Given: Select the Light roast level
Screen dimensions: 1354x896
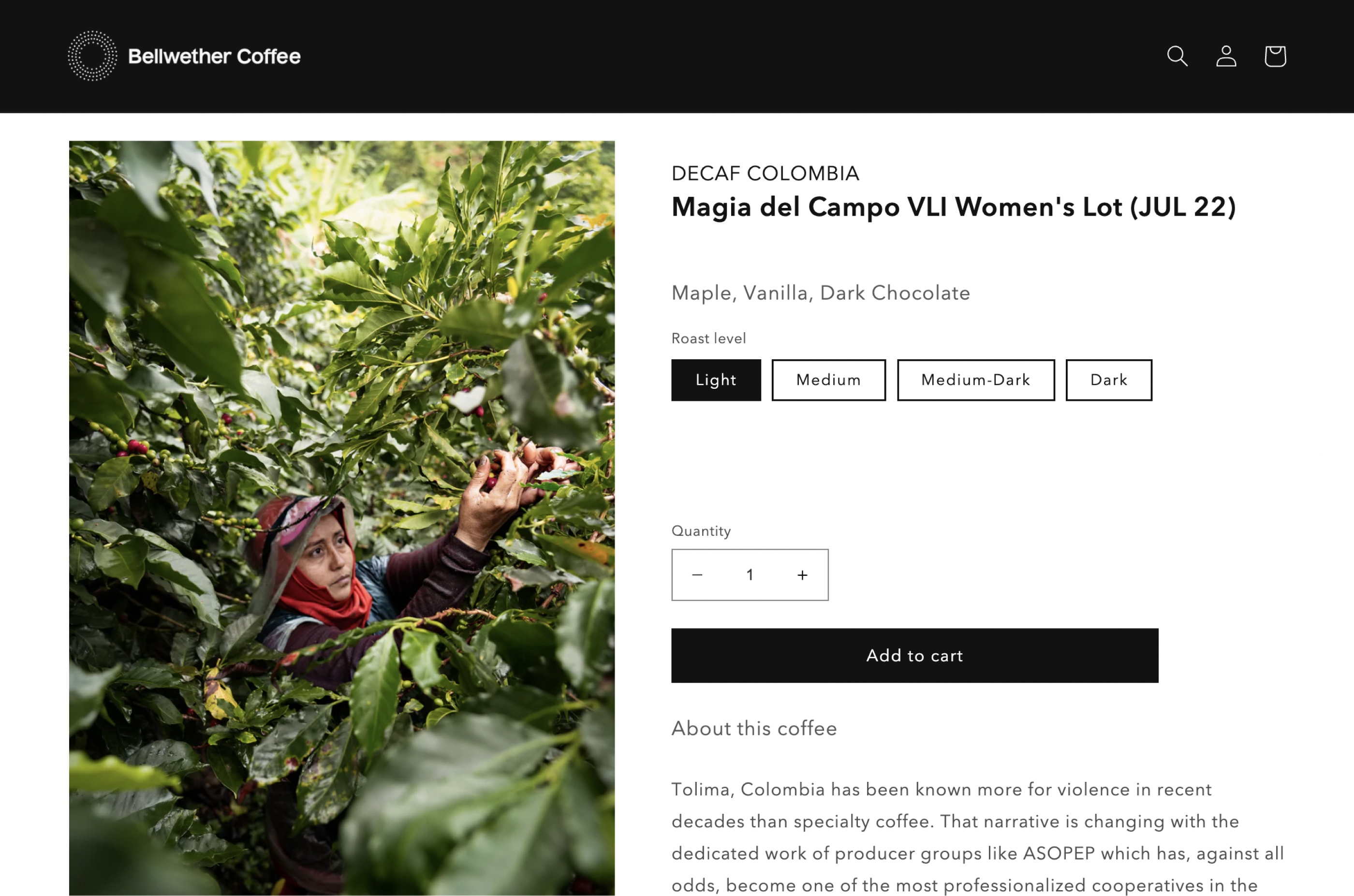Looking at the screenshot, I should pos(716,380).
